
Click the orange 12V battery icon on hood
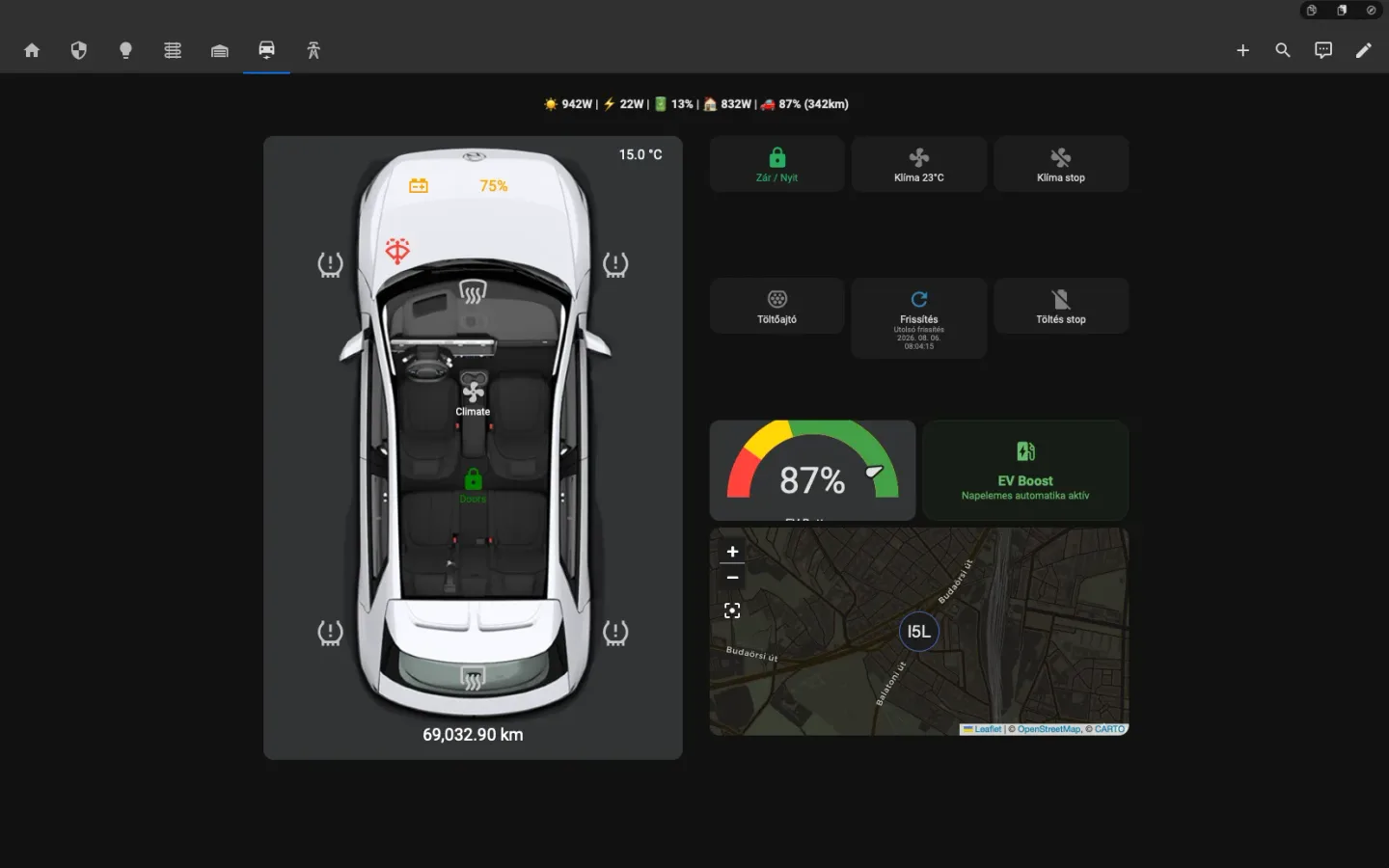(419, 186)
